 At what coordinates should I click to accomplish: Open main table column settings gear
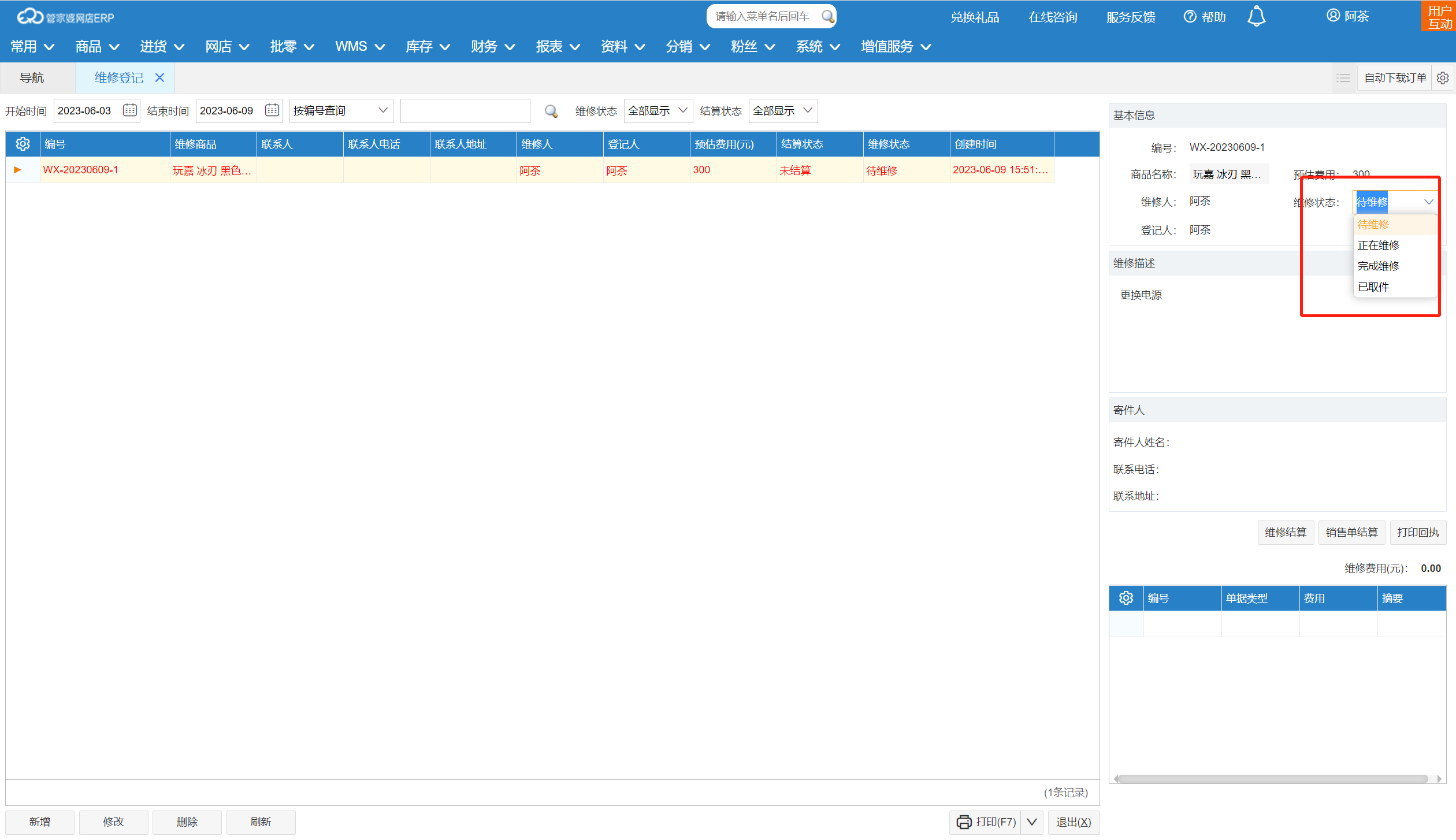click(23, 144)
